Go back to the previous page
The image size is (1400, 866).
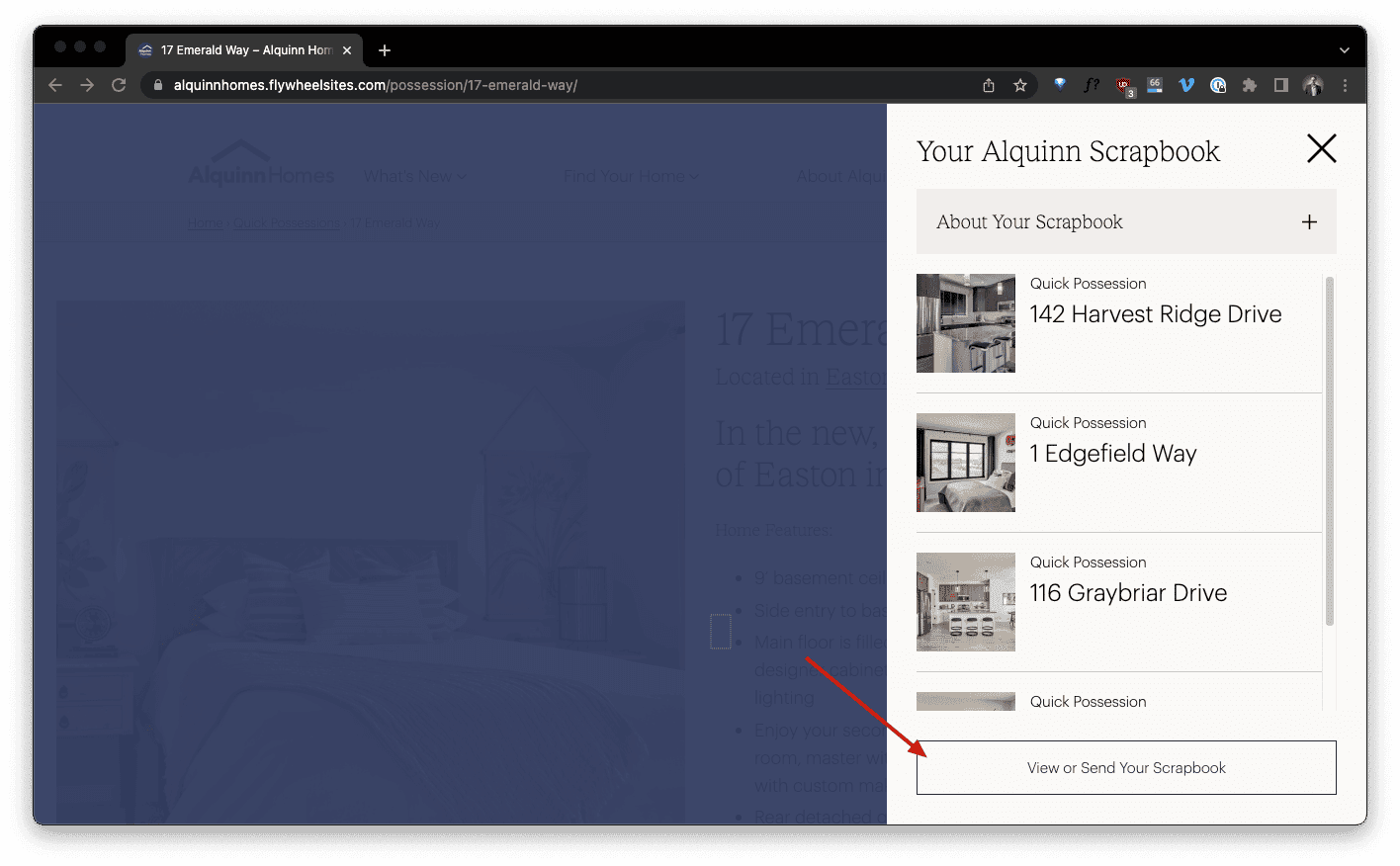coord(55,86)
